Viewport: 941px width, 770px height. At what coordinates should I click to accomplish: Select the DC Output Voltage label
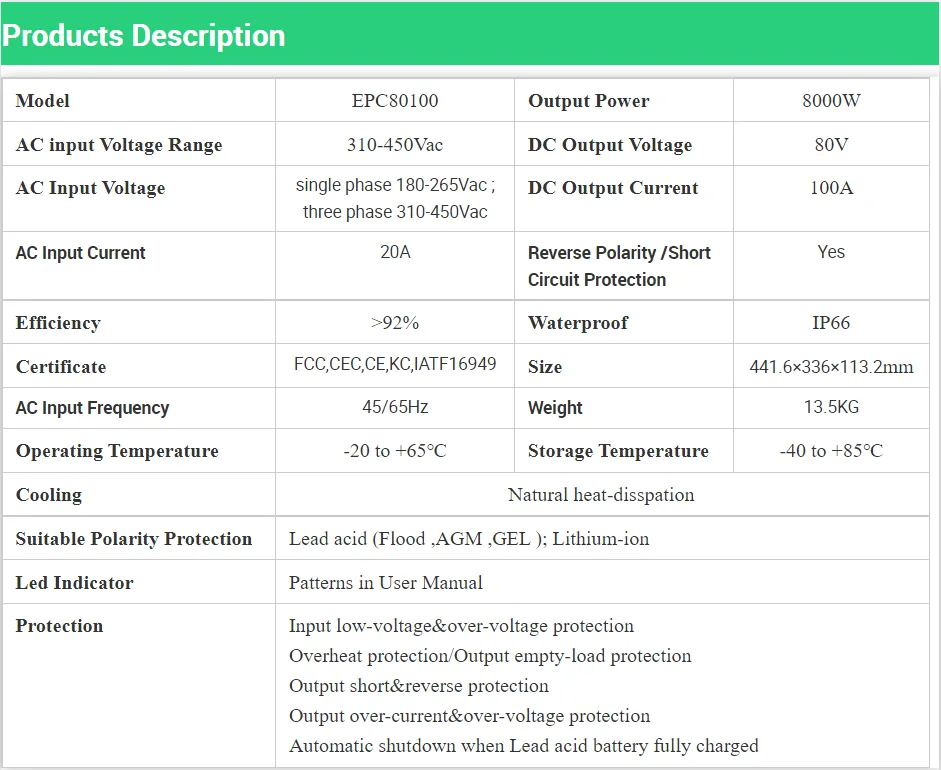[x=610, y=145]
